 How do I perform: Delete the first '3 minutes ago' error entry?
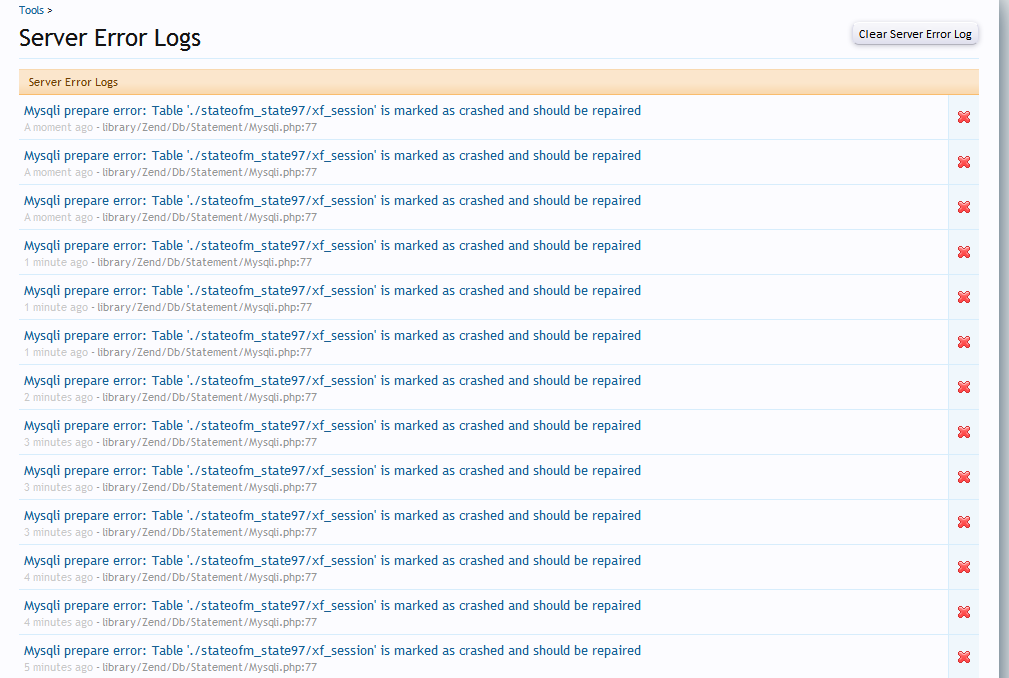tap(963, 432)
